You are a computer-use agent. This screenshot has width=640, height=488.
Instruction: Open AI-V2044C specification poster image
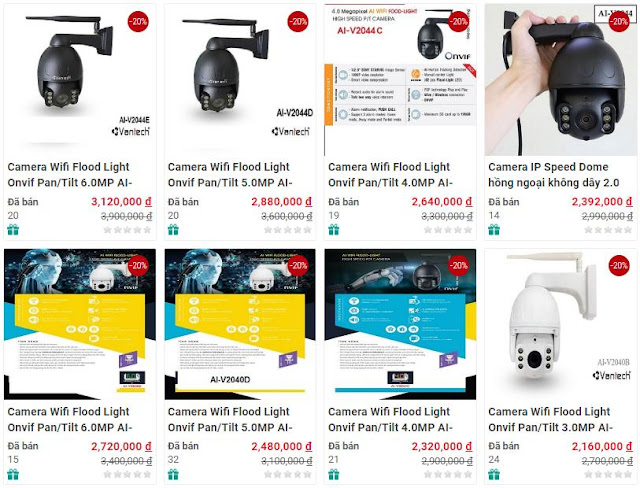(400, 80)
